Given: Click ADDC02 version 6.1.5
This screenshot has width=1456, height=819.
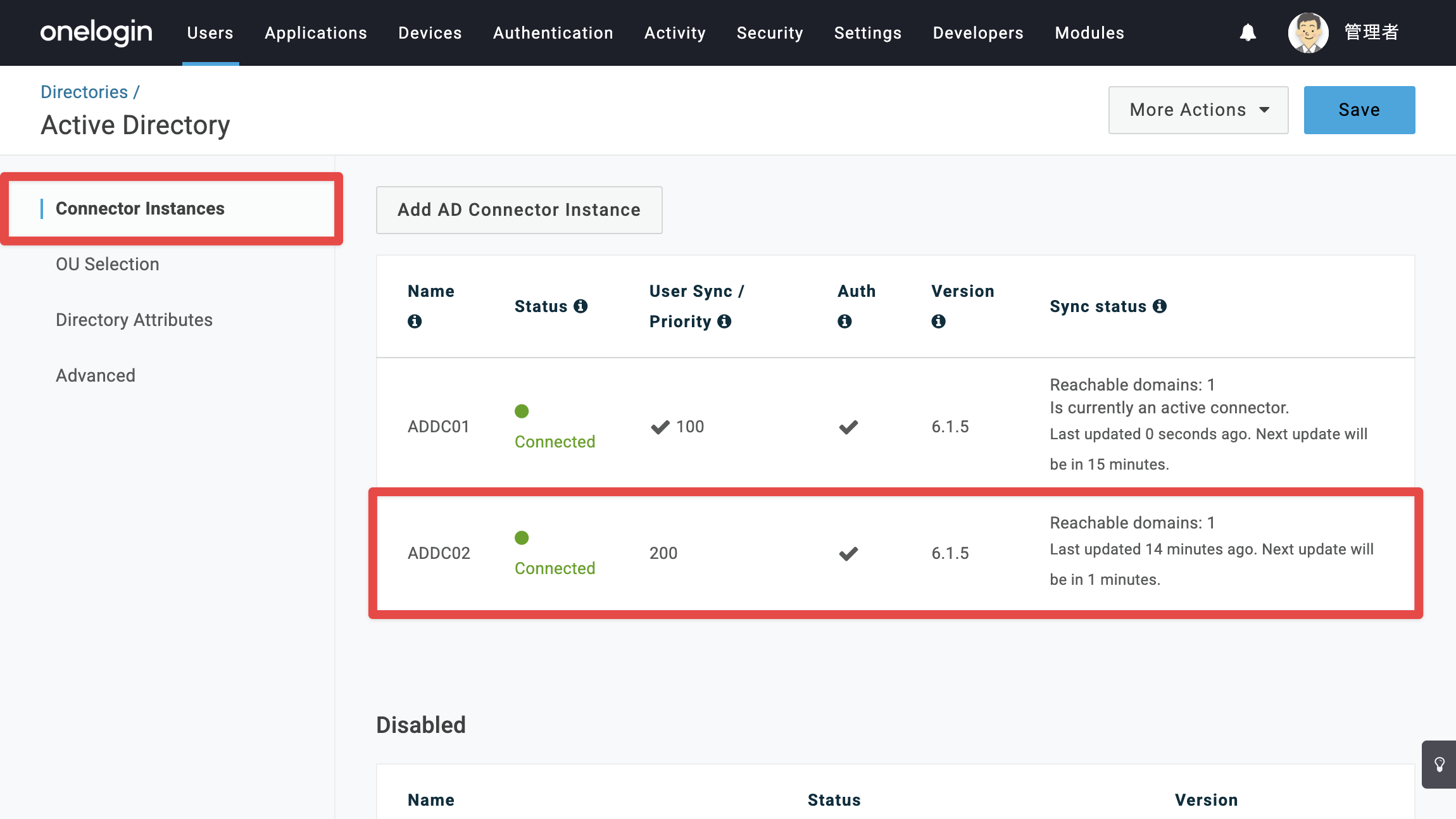Looking at the screenshot, I should tap(950, 554).
